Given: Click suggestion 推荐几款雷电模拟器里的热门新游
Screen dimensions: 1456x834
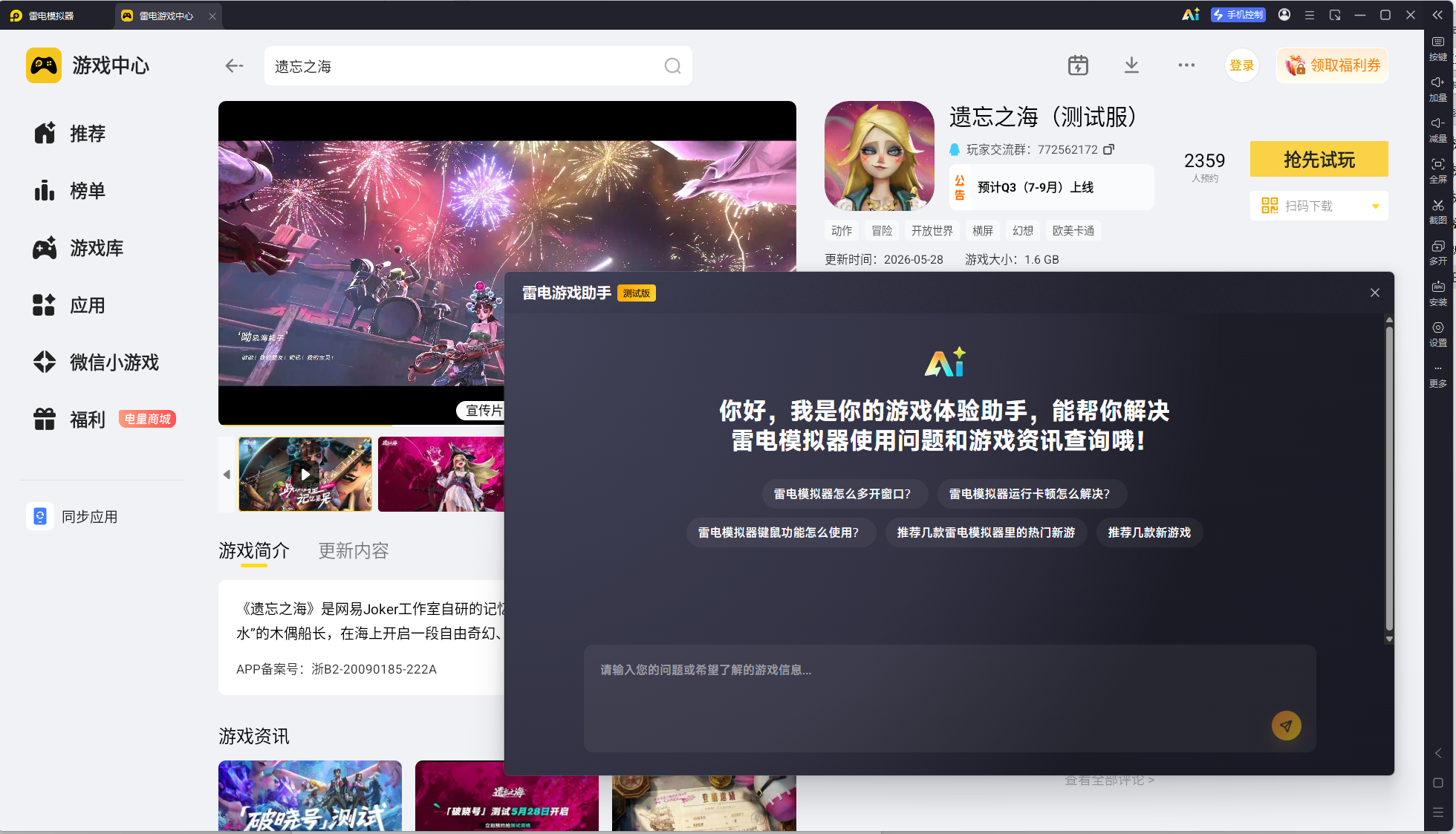Looking at the screenshot, I should [986, 532].
